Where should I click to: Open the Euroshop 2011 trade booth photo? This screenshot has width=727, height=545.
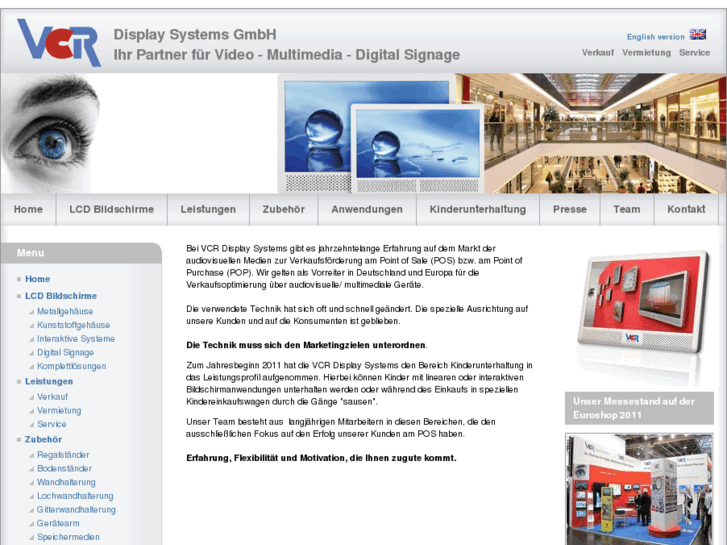coord(639,489)
